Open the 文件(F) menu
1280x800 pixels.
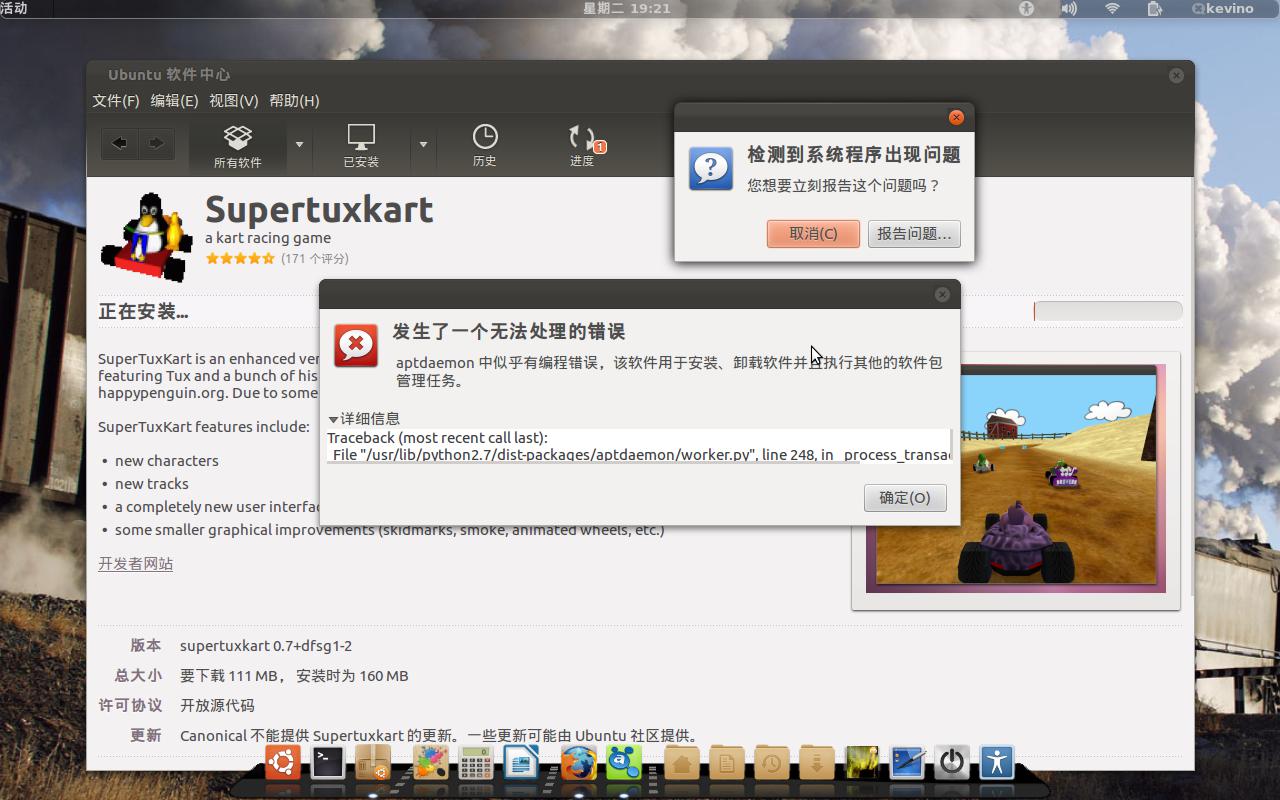(116, 100)
